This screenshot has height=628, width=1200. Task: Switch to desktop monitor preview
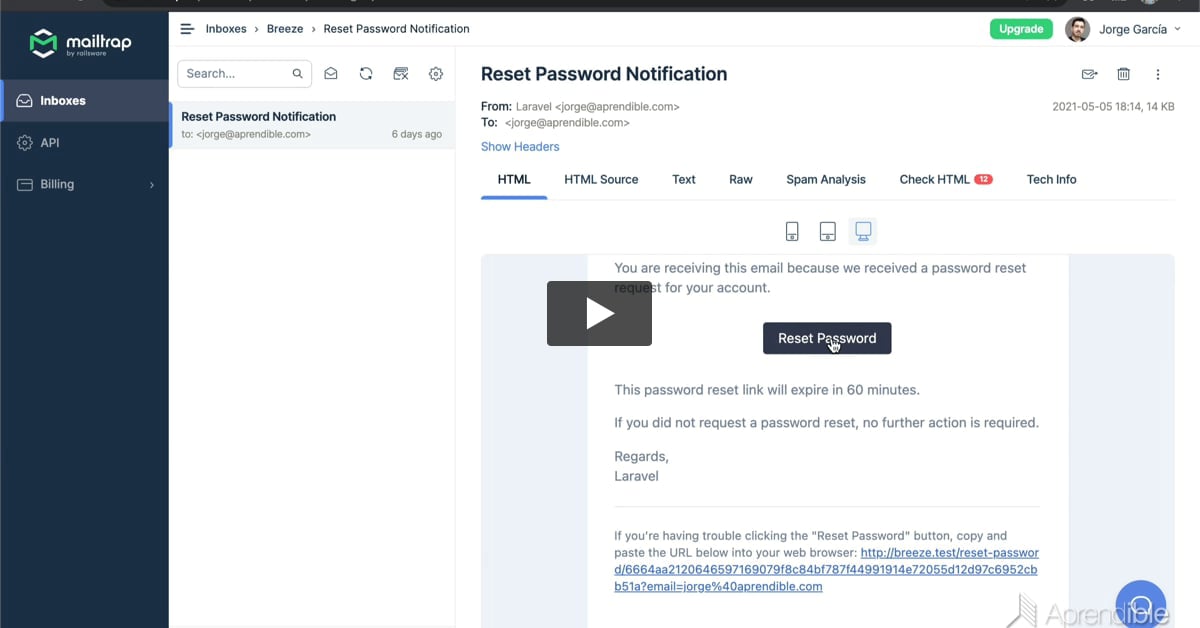pos(864,232)
